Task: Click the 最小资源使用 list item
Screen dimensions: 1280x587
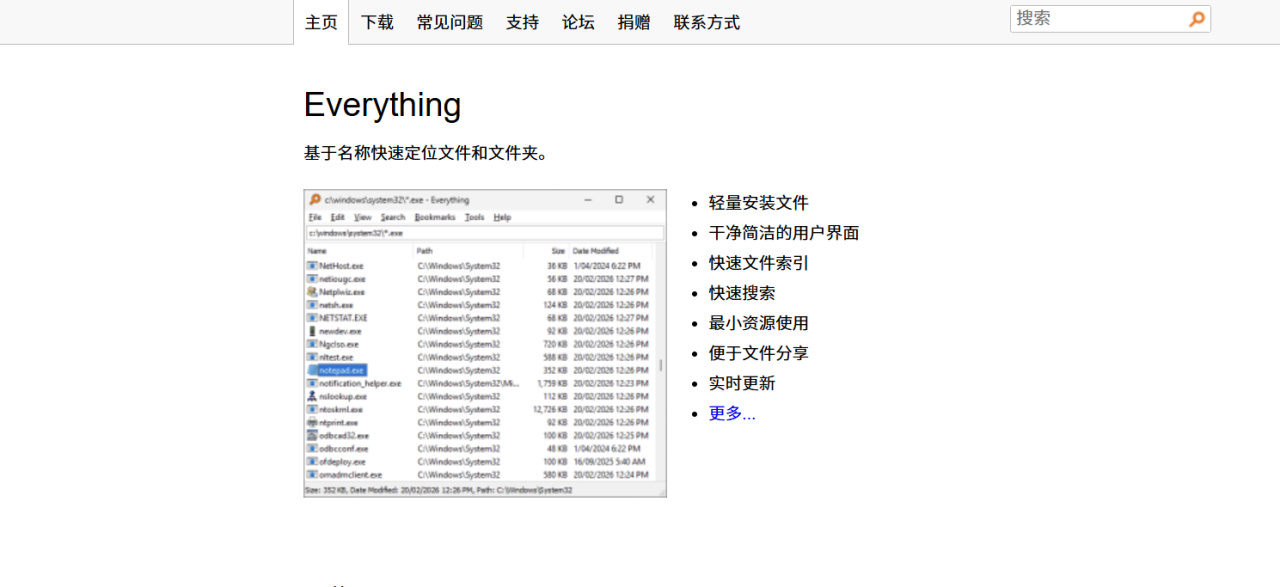Action: tap(759, 323)
